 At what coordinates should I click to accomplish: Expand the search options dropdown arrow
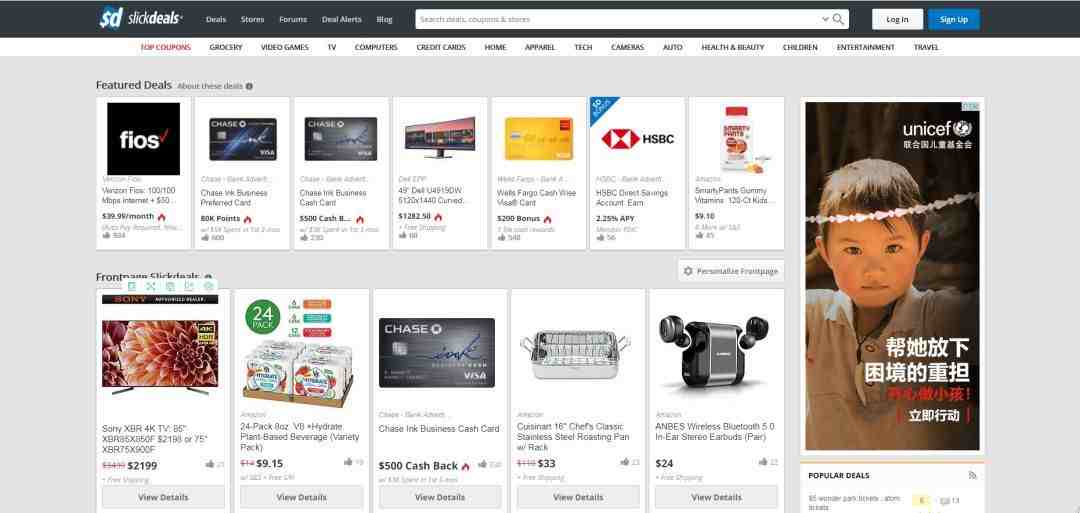pos(825,19)
